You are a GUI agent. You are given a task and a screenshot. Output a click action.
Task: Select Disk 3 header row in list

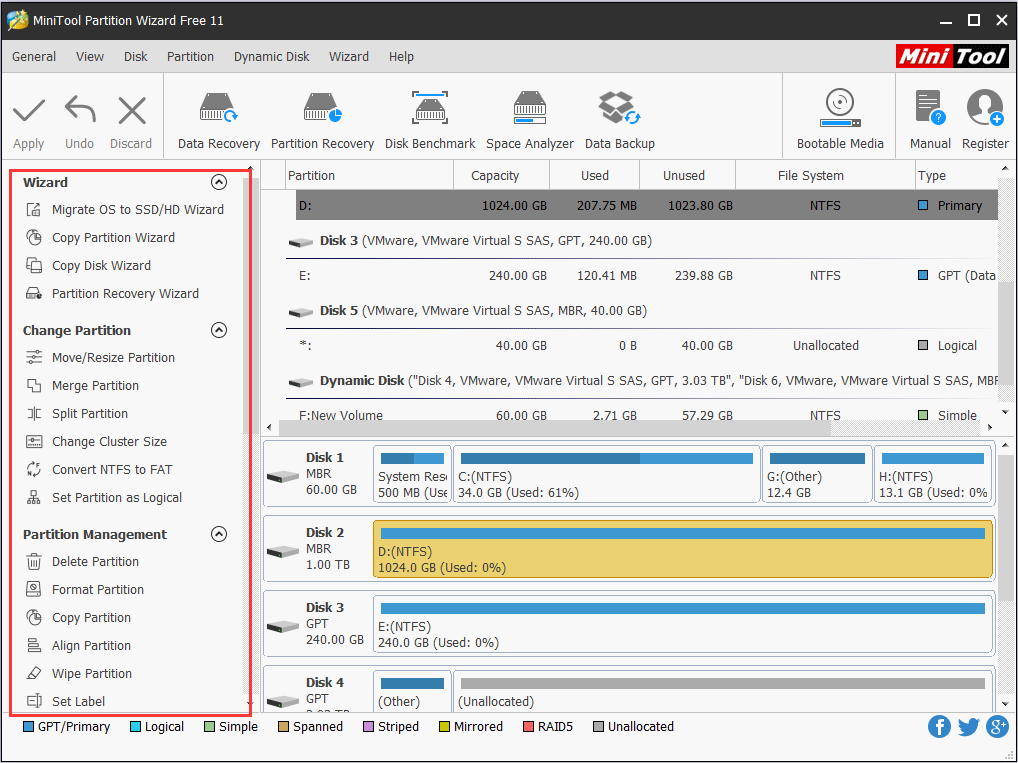click(x=641, y=241)
